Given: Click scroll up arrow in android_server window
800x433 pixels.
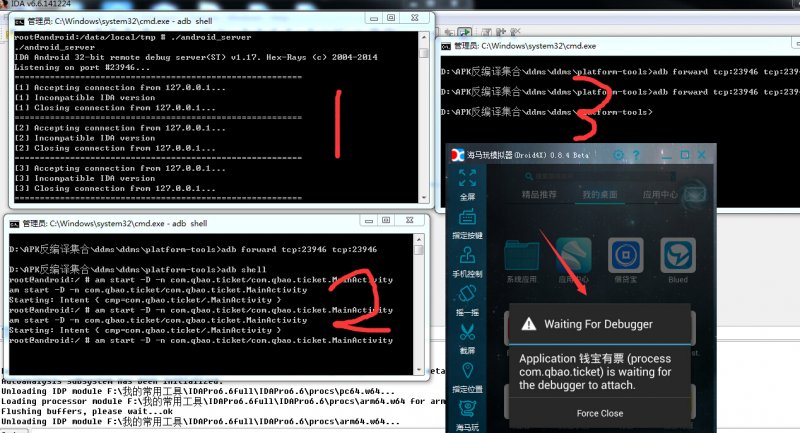Looking at the screenshot, I should [x=423, y=37].
